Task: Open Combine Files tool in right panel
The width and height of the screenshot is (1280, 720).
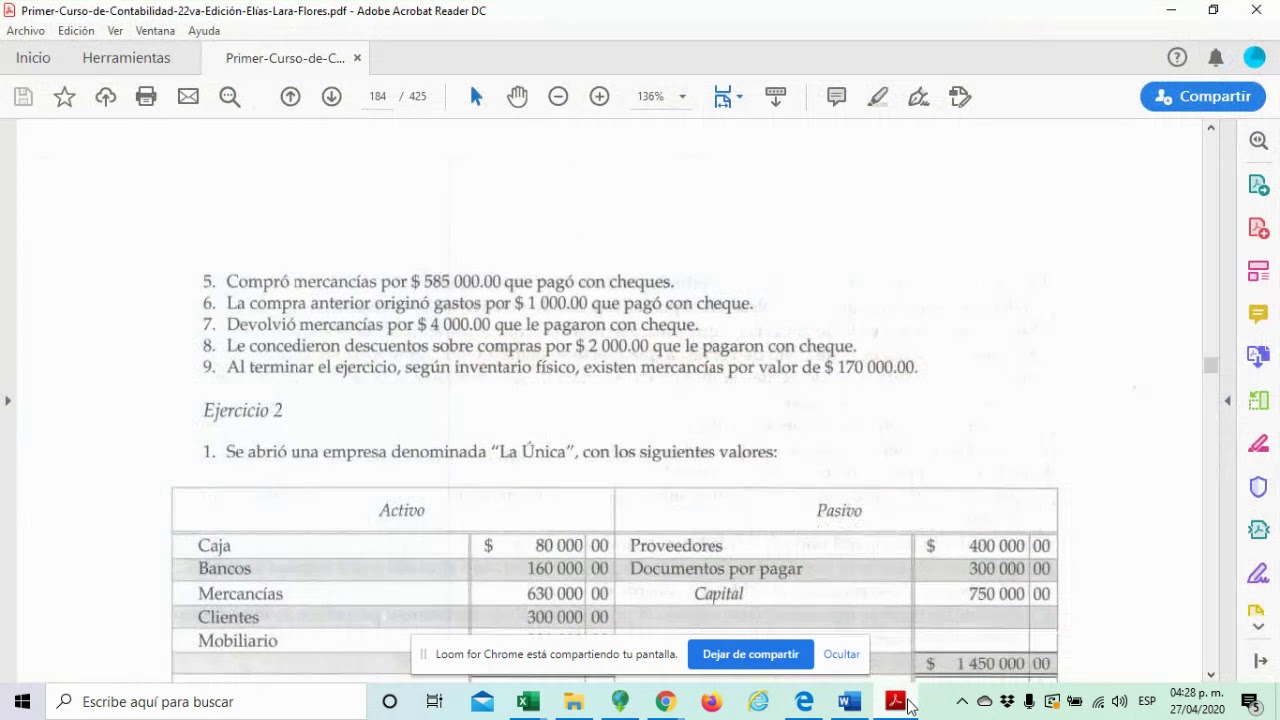Action: point(1259,357)
